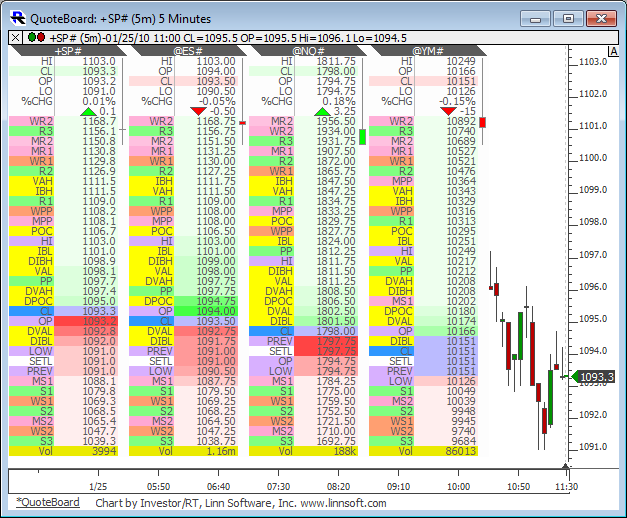This screenshot has height=518, width=627.
Task: Maximize the QuoteBoard window
Action: tap(568, 18)
